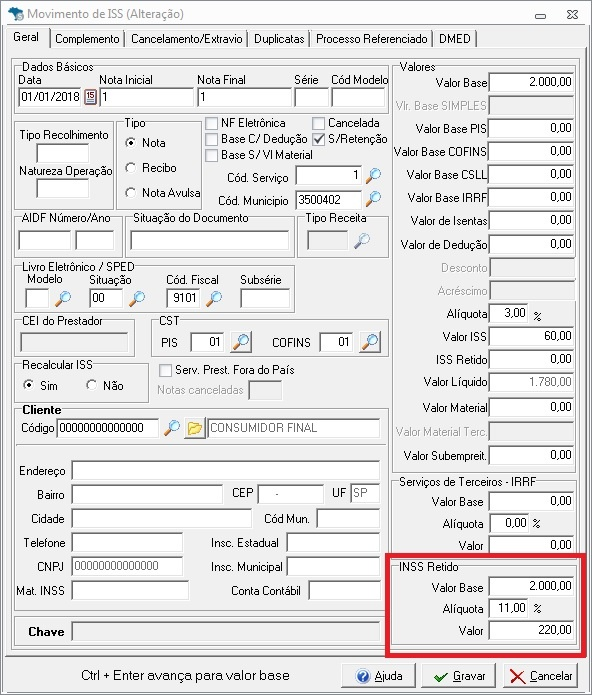
Task: Tick Serv. Prest. Fora do País
Action: click(x=165, y=370)
